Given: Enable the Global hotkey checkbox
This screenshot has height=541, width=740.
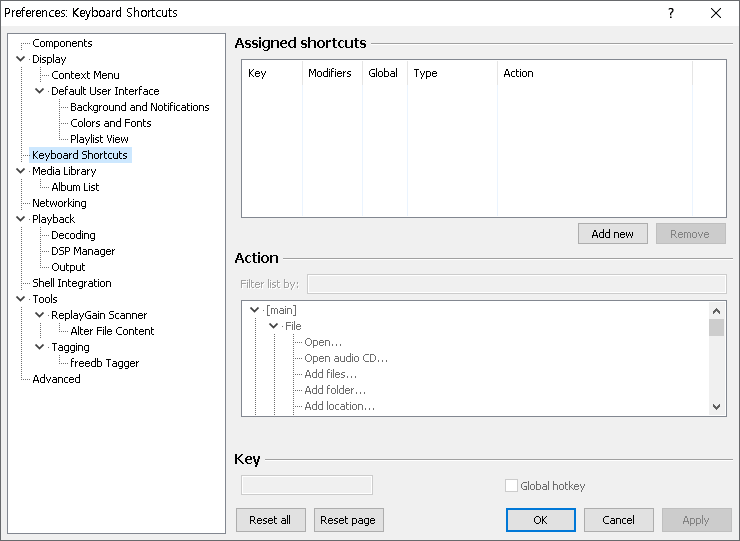Looking at the screenshot, I should [x=511, y=486].
